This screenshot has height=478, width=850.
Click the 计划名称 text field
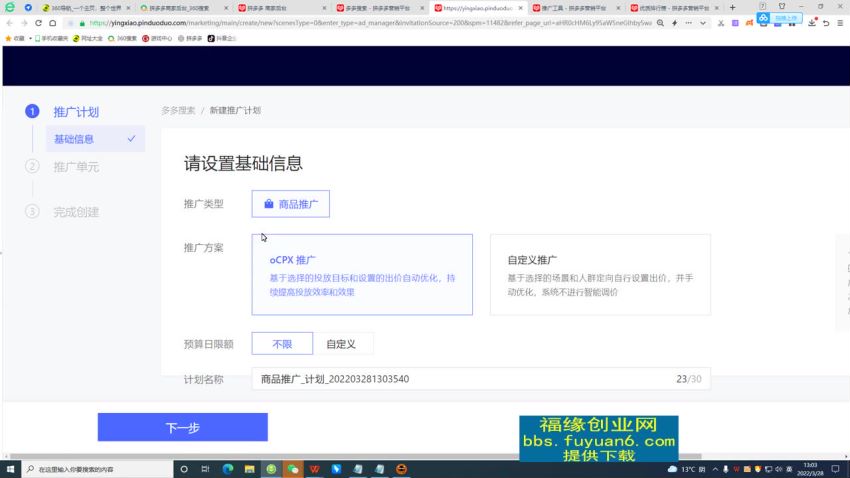[460, 379]
